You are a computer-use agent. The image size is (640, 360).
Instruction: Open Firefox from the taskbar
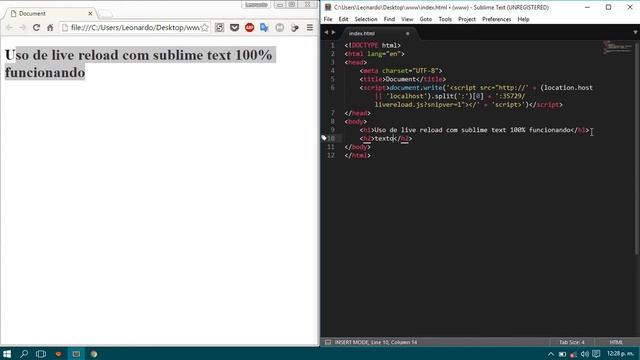click(x=58, y=353)
